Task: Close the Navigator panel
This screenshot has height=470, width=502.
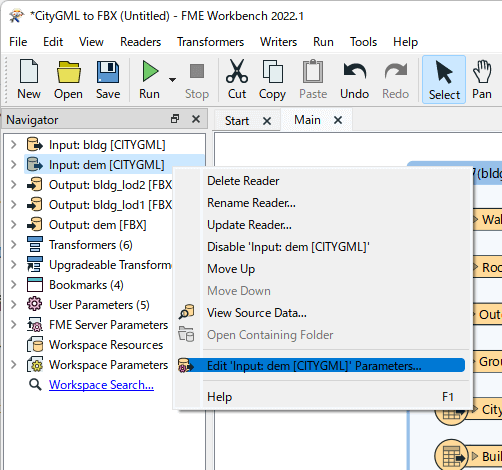Action: coord(196,119)
